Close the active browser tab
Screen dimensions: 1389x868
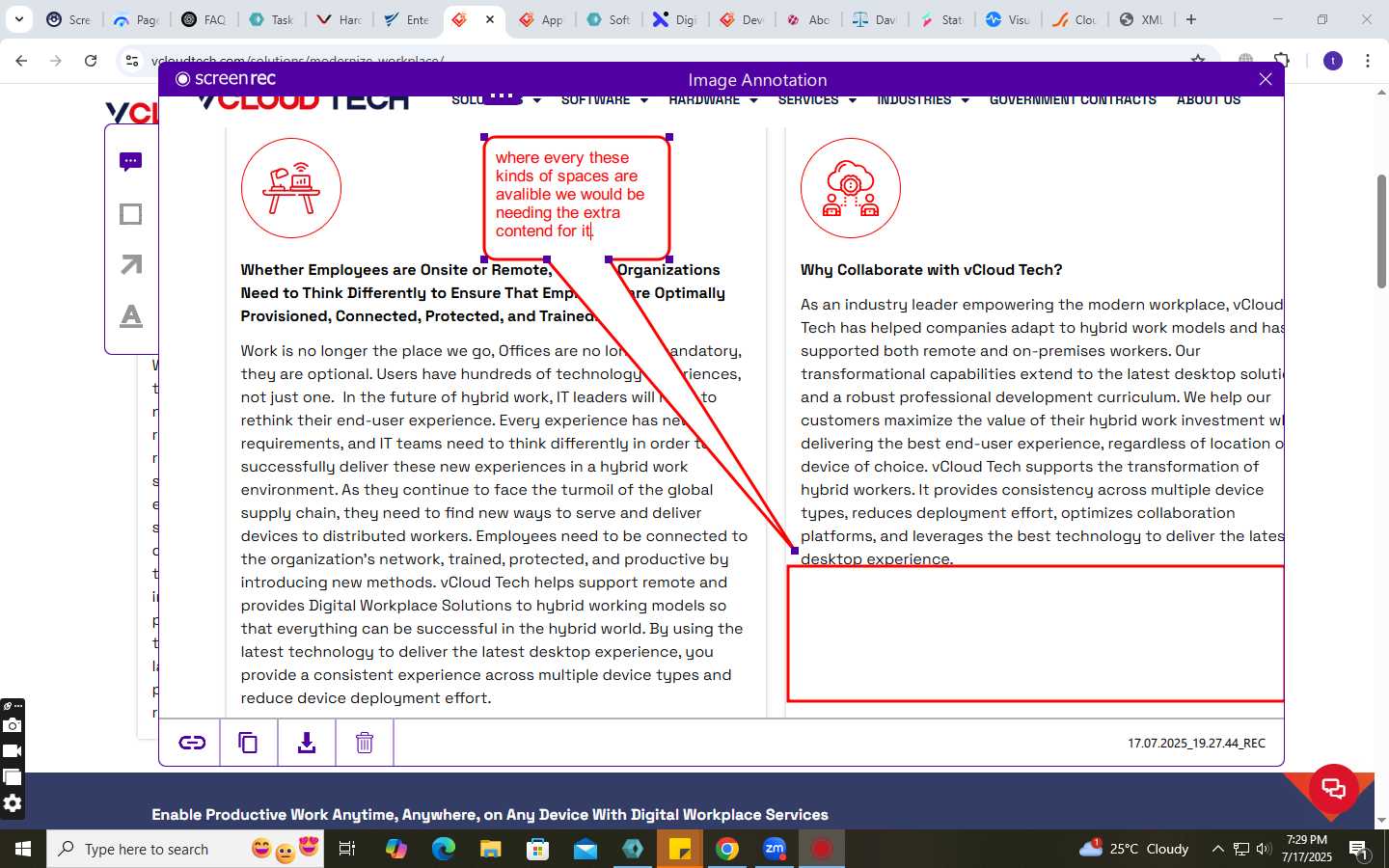[x=490, y=19]
